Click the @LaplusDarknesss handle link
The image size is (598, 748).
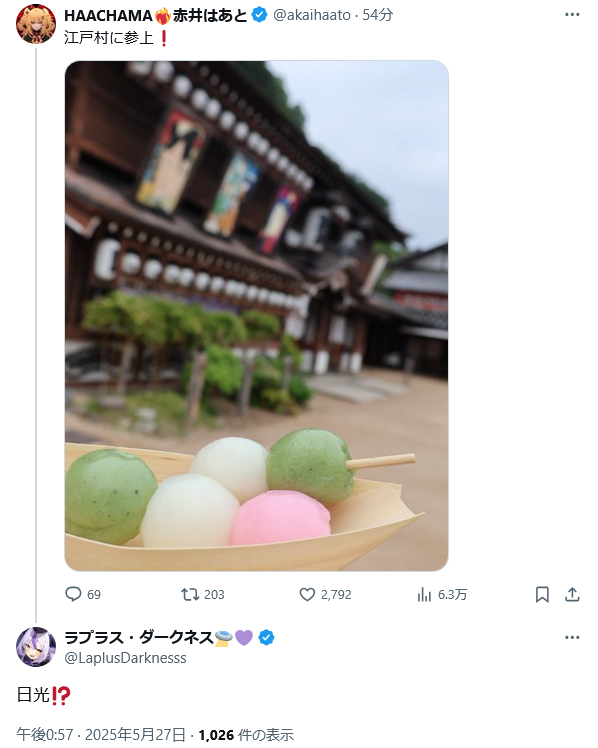click(125, 658)
